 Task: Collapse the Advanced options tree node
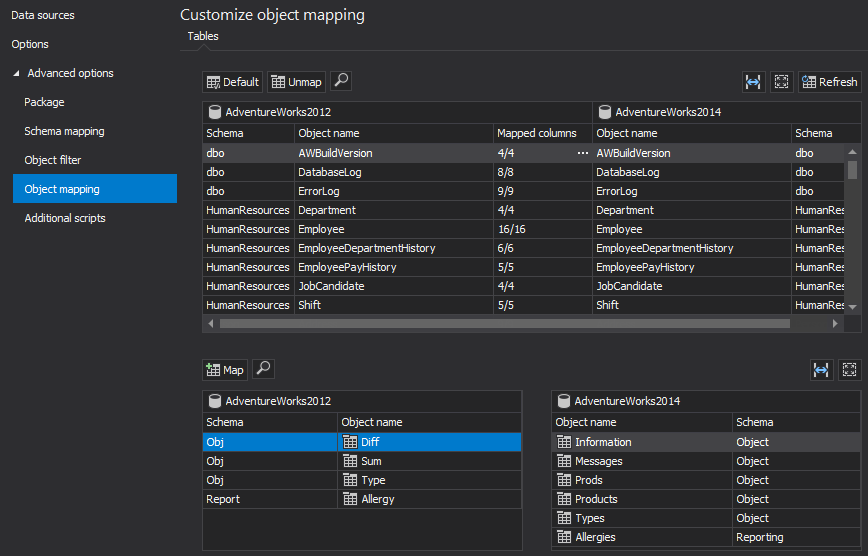(17, 73)
